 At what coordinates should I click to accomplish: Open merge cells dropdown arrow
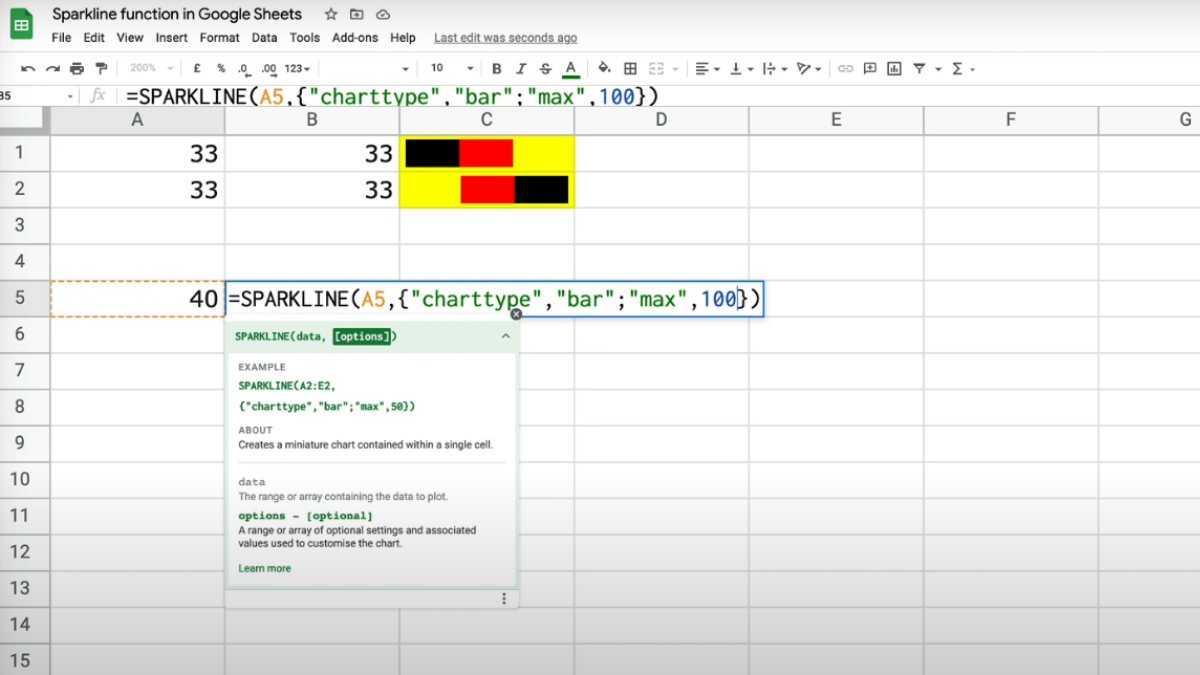click(673, 69)
